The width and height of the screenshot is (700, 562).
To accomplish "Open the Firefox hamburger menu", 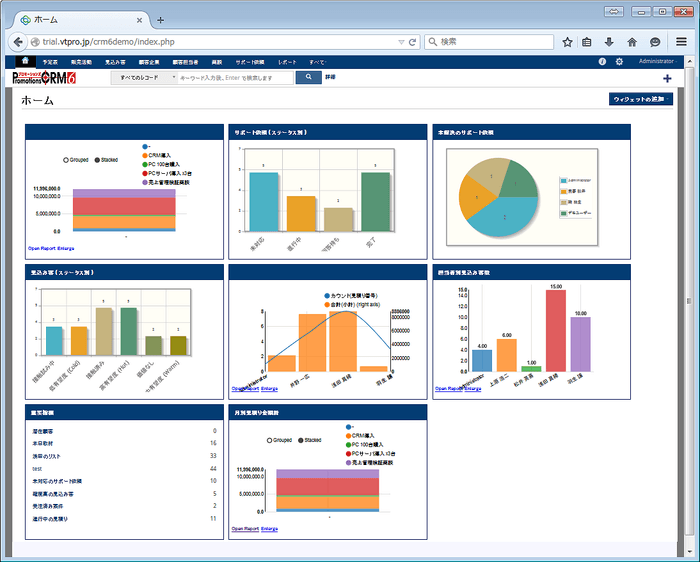I will [x=681, y=42].
